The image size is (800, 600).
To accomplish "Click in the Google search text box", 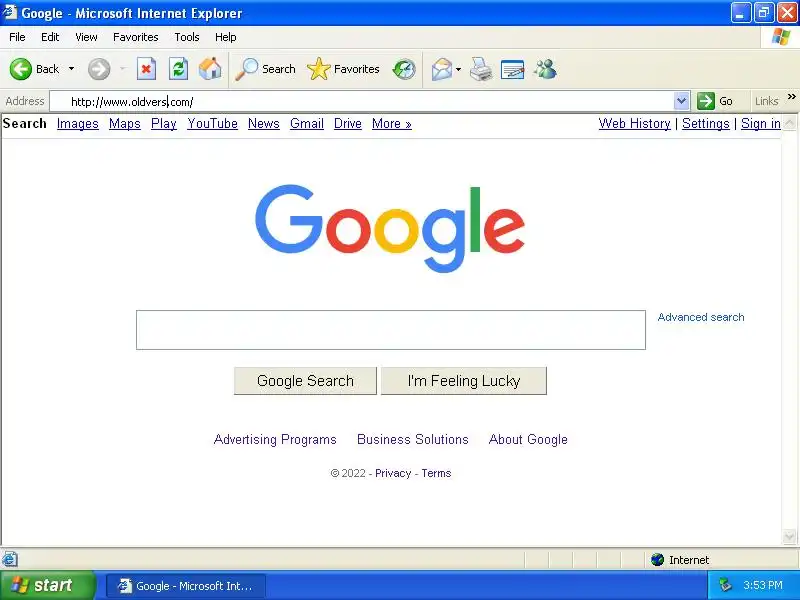I will point(391,330).
